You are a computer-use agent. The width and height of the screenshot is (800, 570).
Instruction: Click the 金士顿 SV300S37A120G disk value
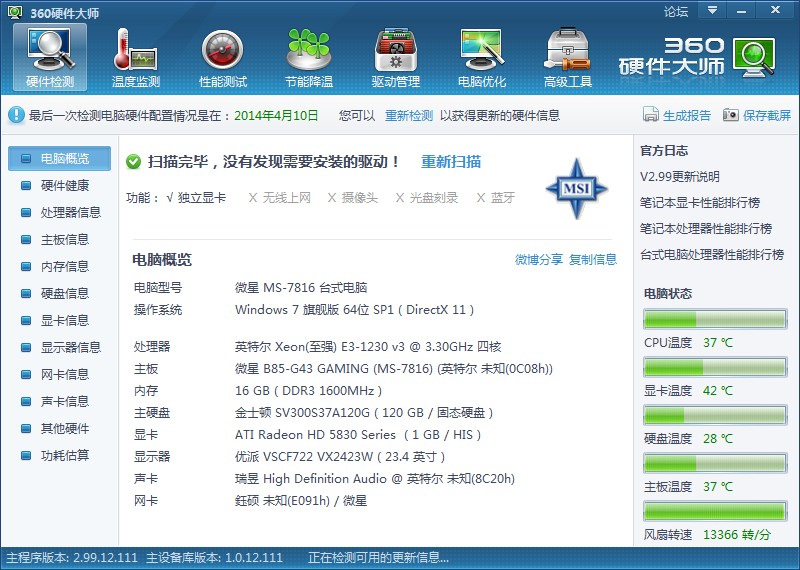(x=364, y=413)
